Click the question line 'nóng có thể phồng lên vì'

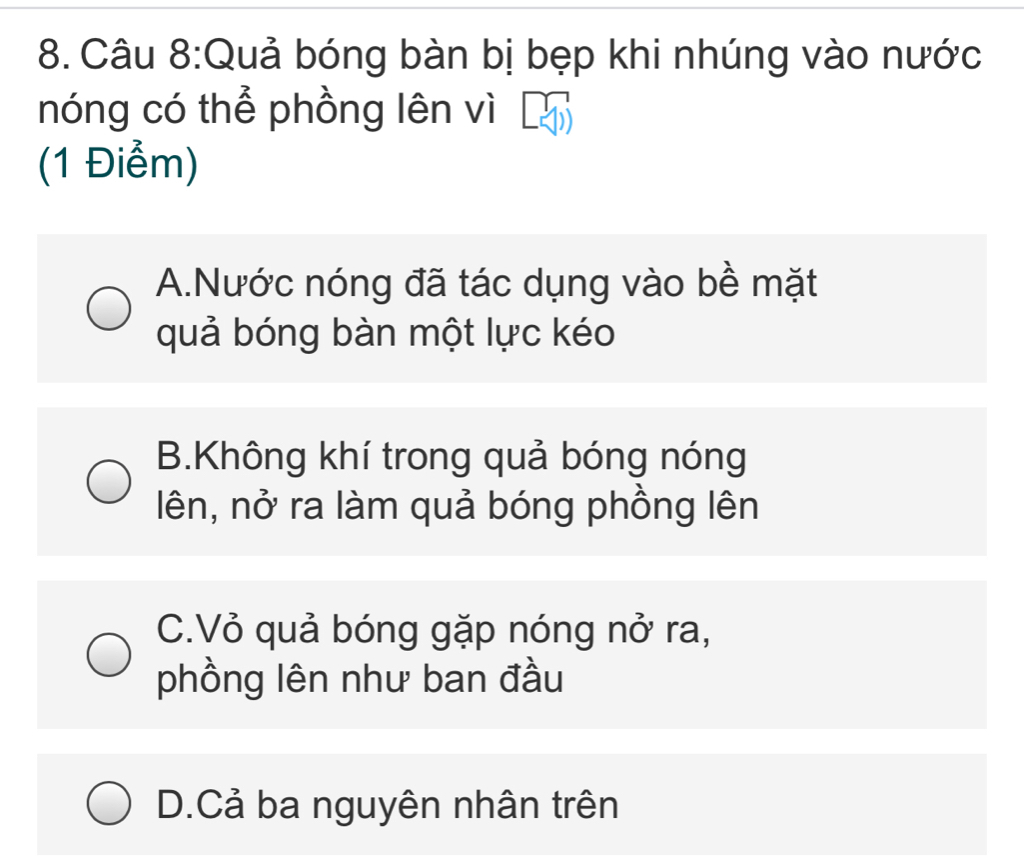tap(266, 110)
